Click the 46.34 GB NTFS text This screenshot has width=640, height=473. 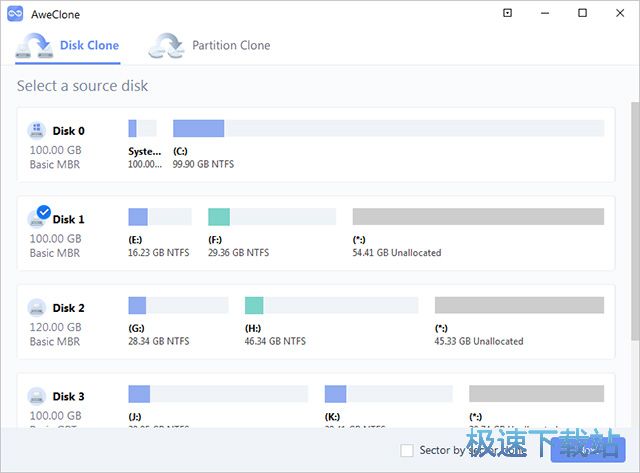[x=275, y=341]
